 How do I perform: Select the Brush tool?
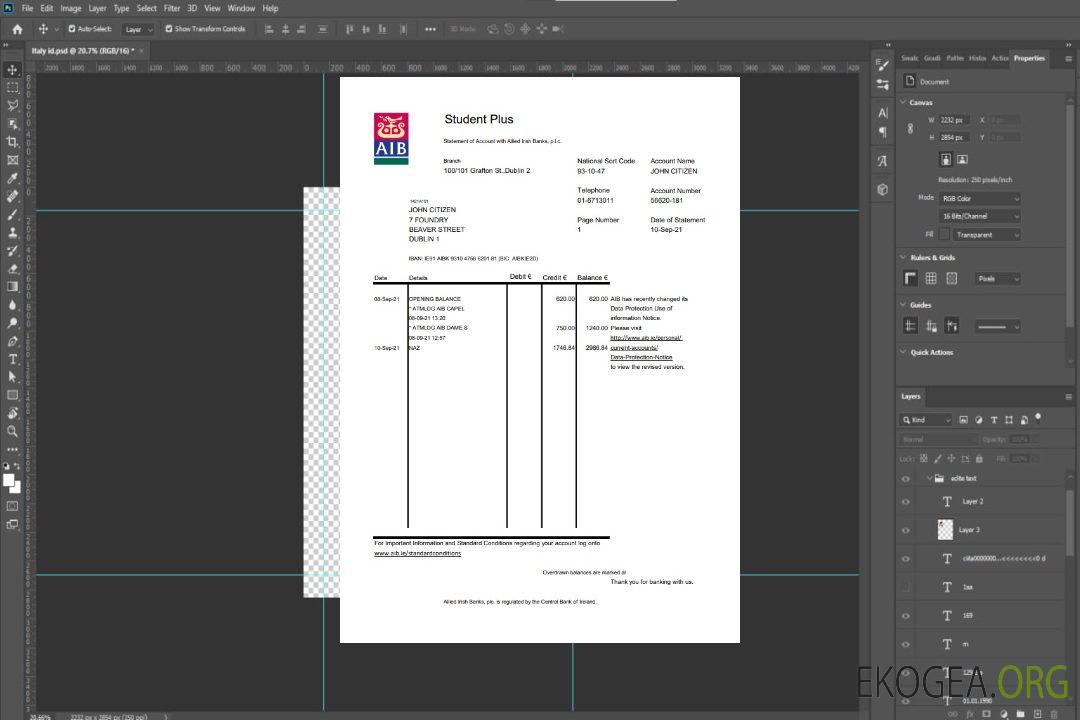pos(12,214)
